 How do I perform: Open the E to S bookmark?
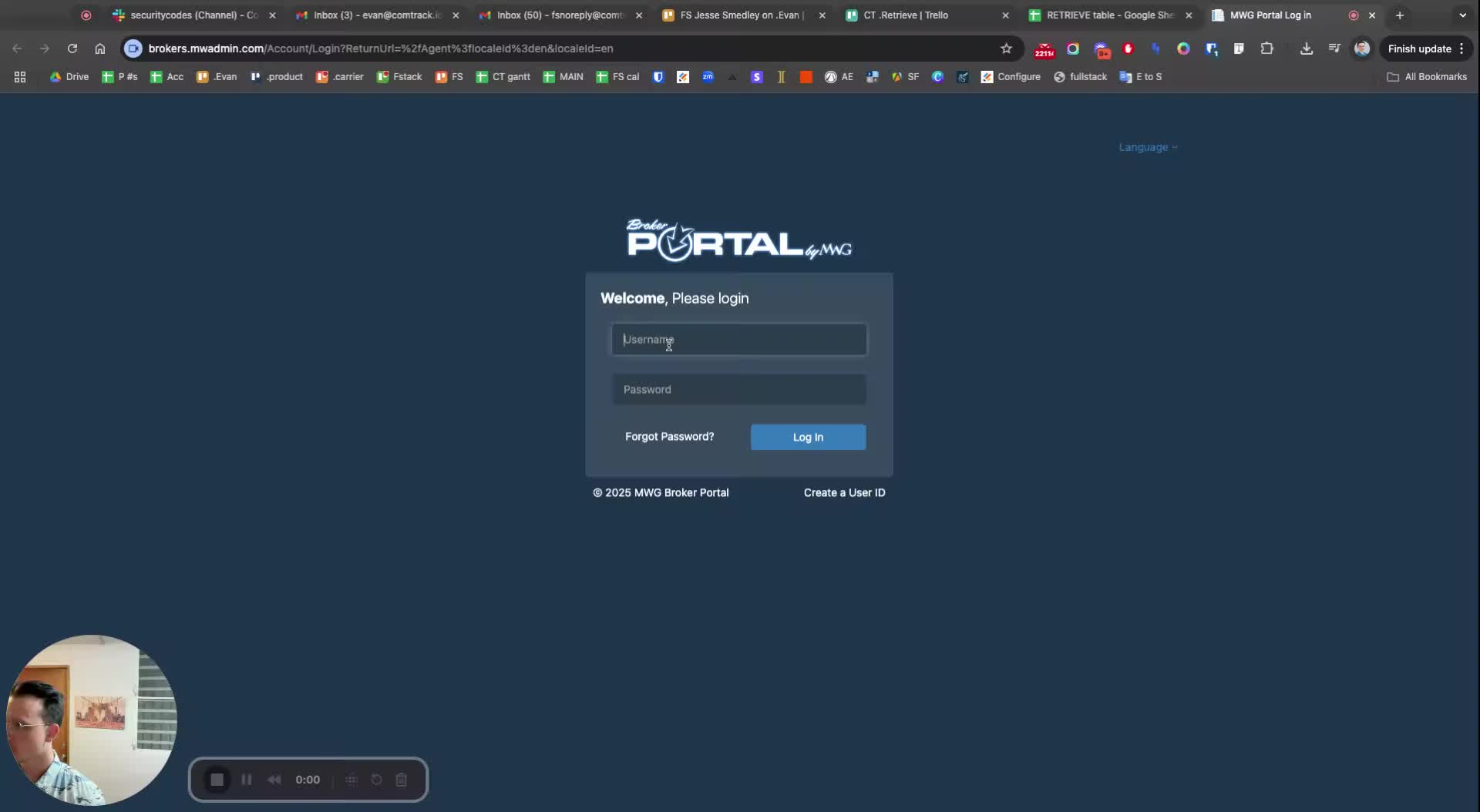coord(1140,77)
